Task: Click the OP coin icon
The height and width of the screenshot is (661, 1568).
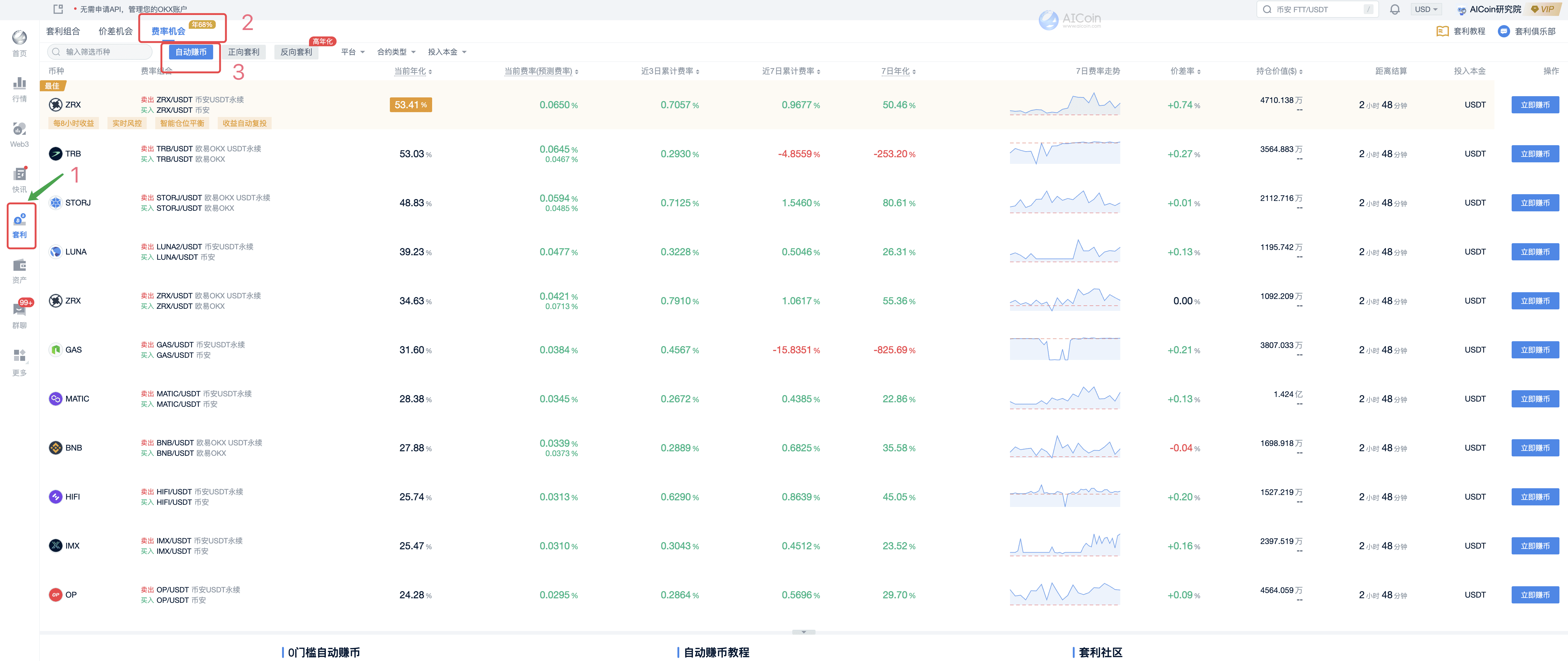Action: pyautogui.click(x=55, y=595)
